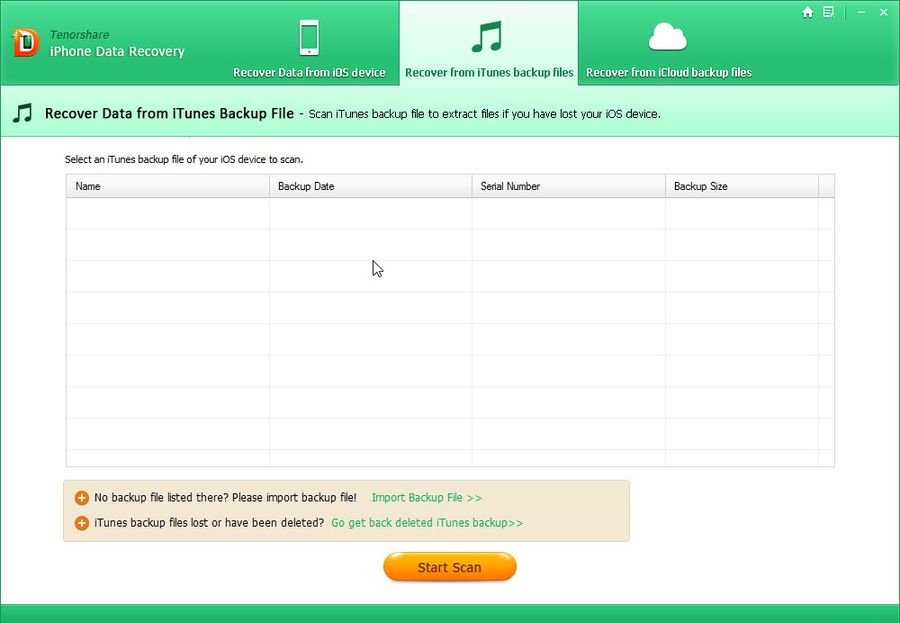Click the iCloud cloud icon
Image resolution: width=900 pixels, height=623 pixels.
[x=668, y=37]
